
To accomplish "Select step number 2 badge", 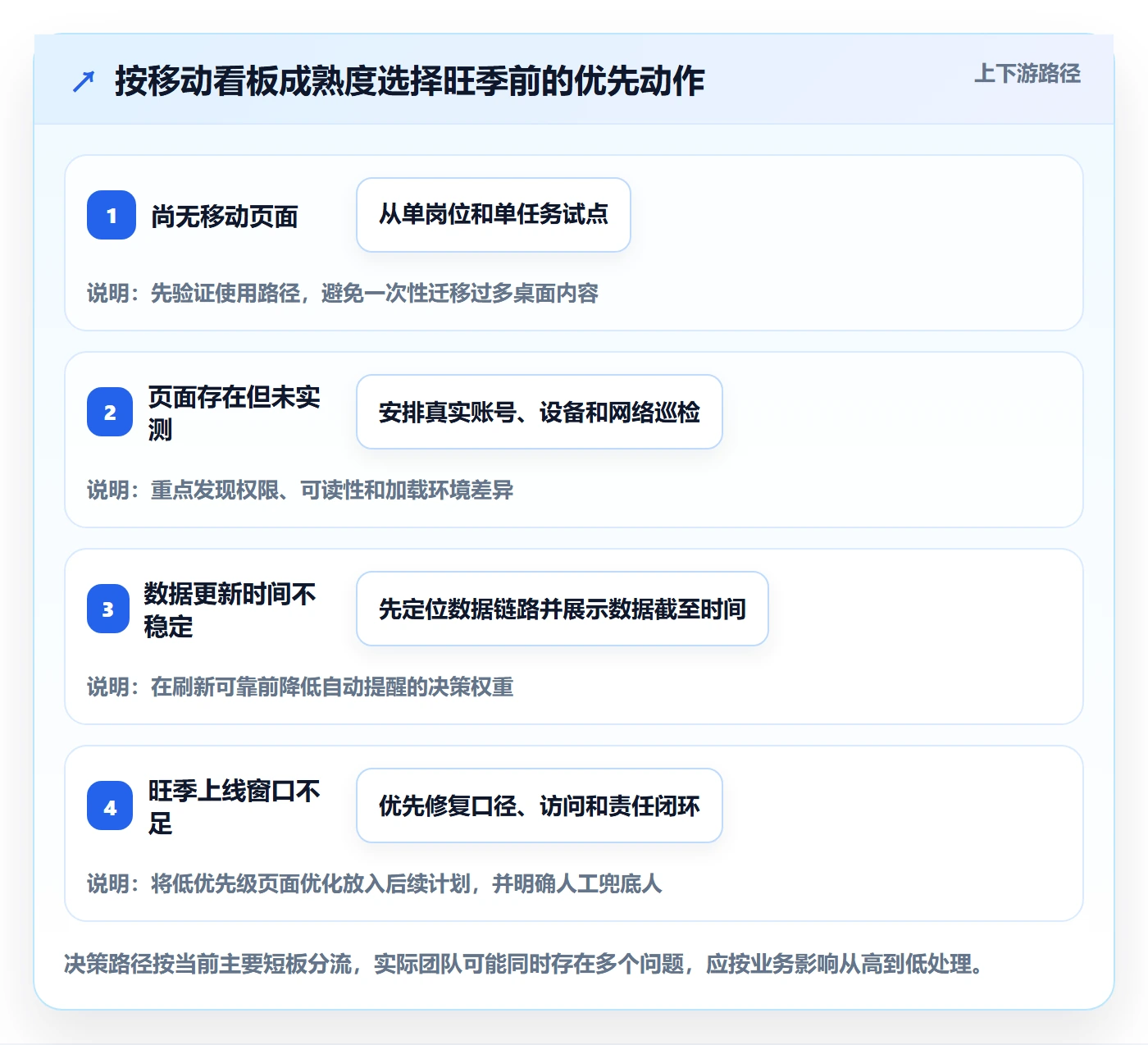I will coord(110,412).
